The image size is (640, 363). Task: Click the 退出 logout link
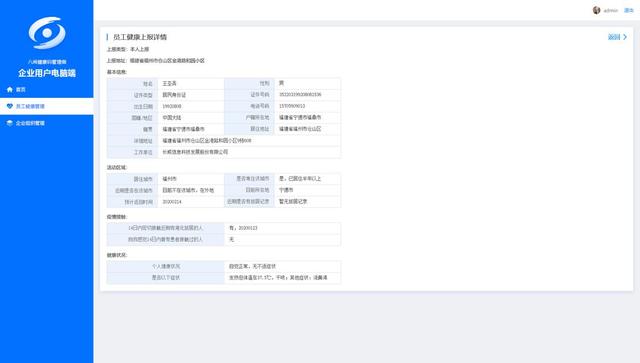click(629, 10)
